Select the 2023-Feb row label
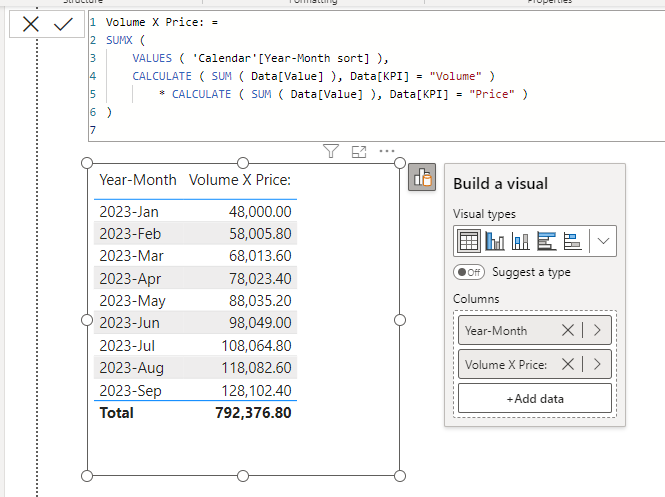665x497 pixels. (x=130, y=234)
